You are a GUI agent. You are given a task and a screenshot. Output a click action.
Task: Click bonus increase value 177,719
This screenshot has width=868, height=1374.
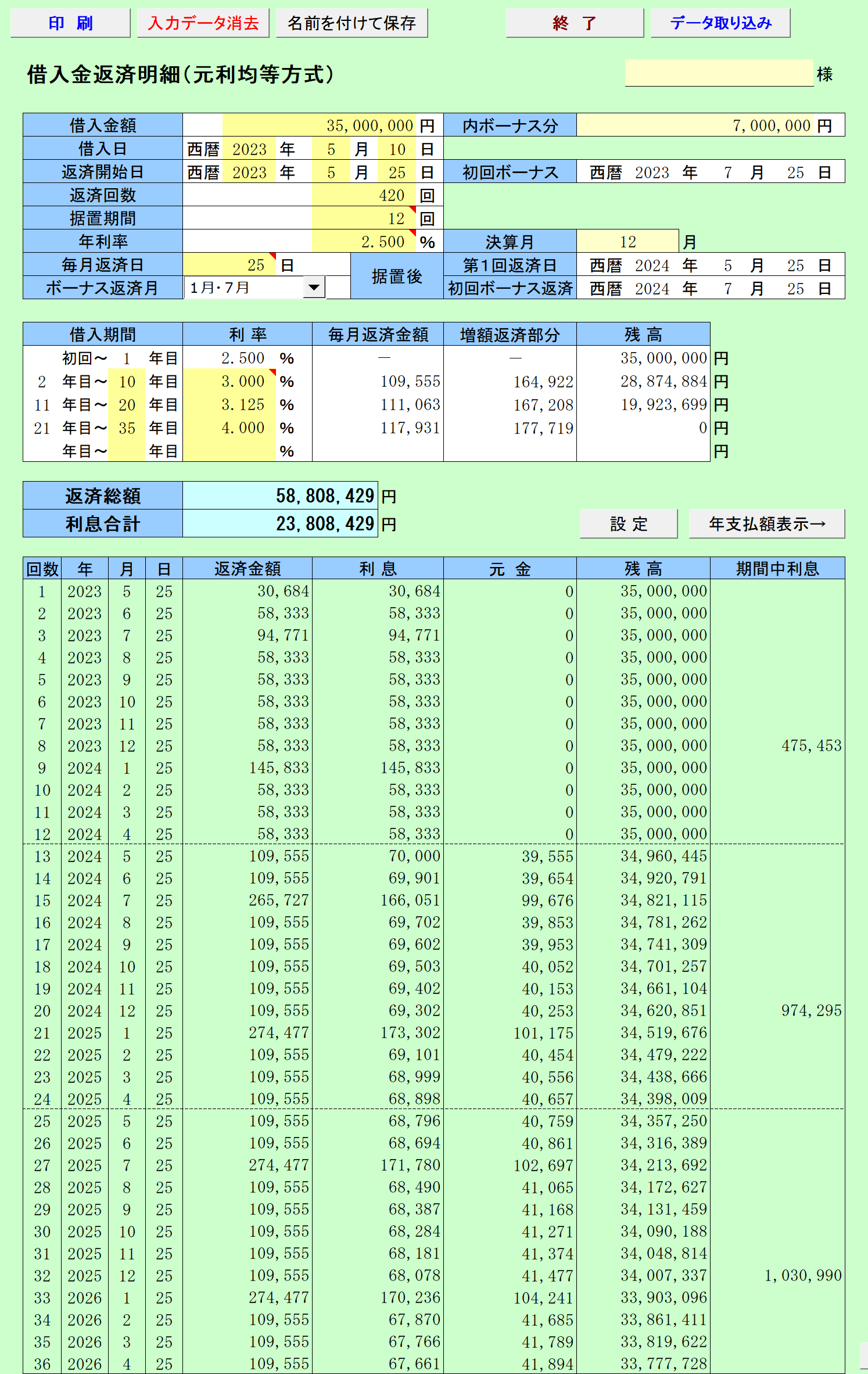click(x=543, y=428)
